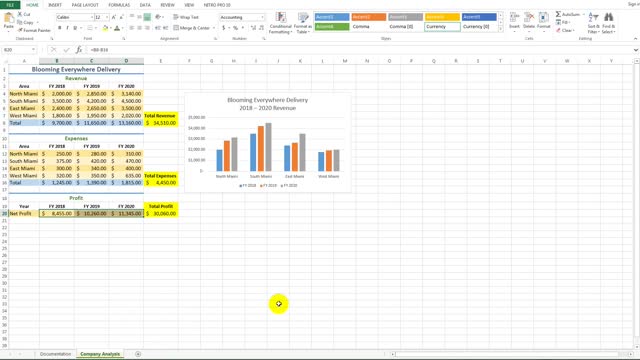Switch to the INSERT ribbon tab

[x=55, y=5]
